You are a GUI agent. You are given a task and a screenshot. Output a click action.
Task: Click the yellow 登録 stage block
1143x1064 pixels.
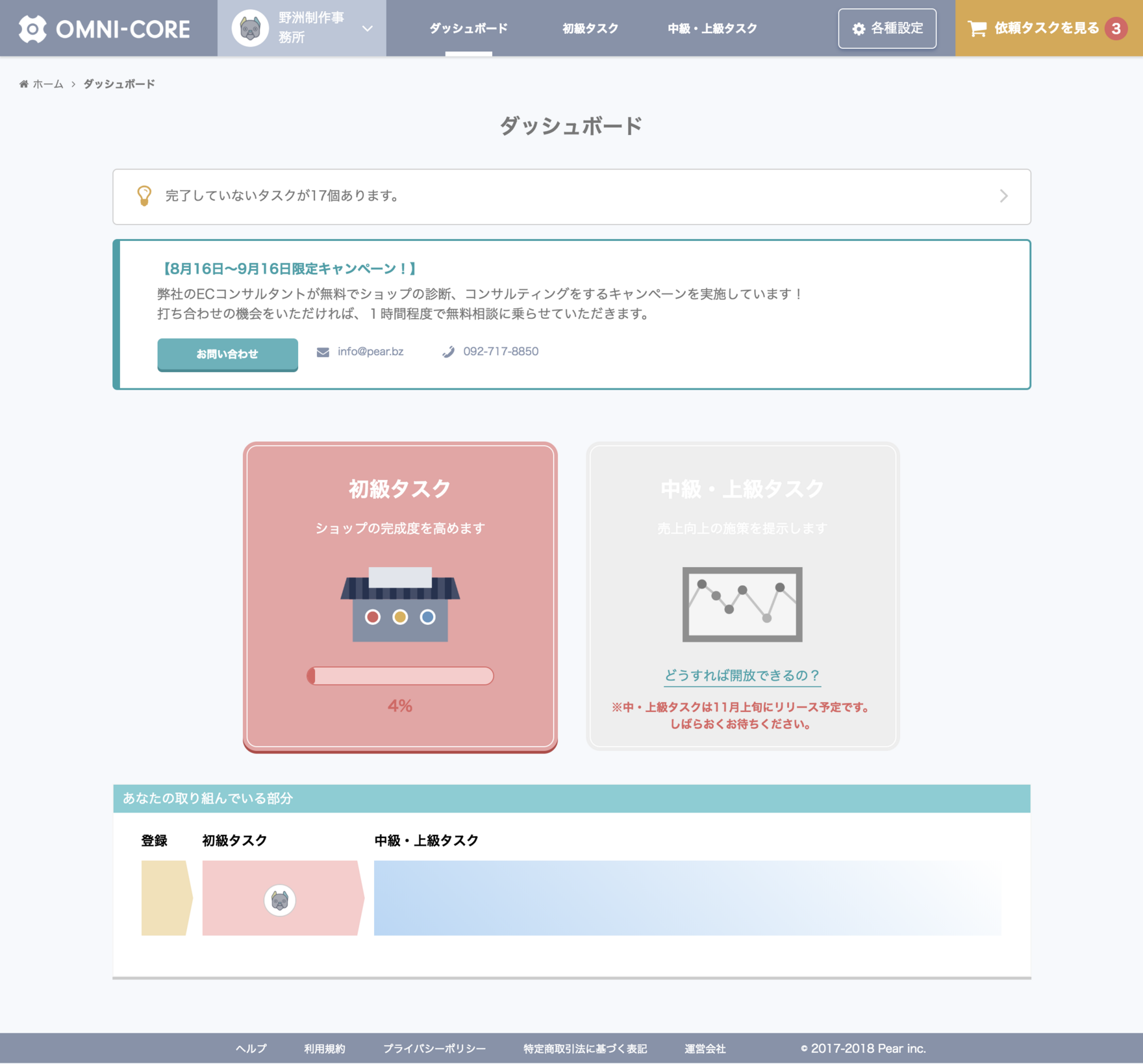pyautogui.click(x=165, y=898)
